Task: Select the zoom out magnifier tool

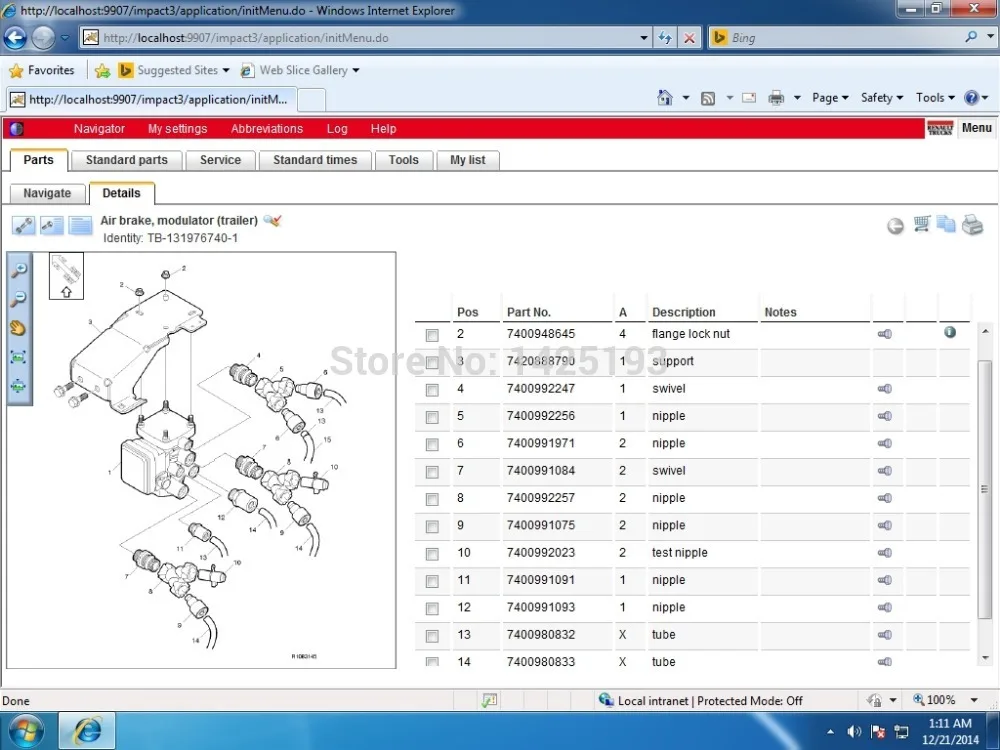Action: pos(19,297)
